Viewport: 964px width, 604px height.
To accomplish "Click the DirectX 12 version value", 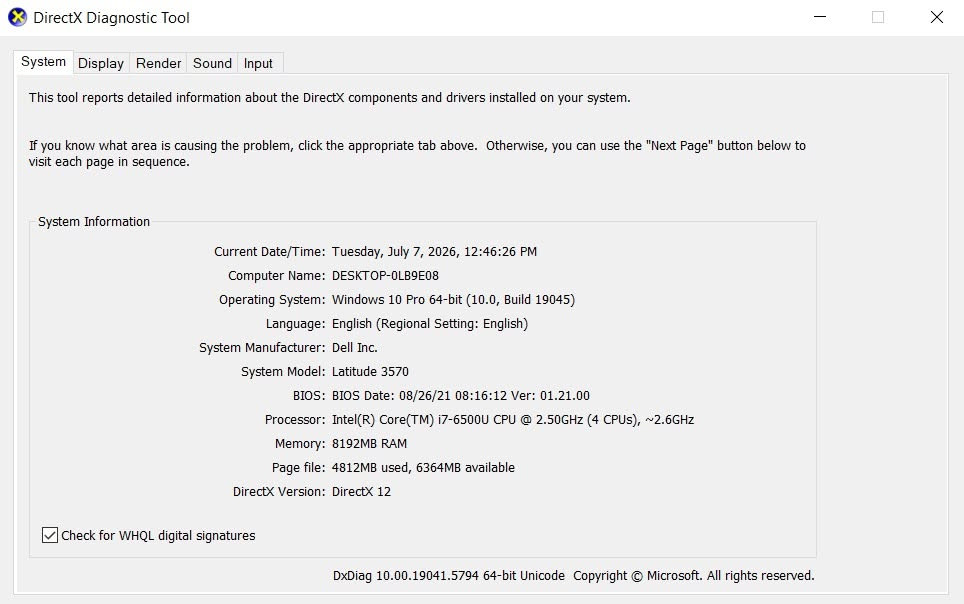I will click(x=362, y=491).
